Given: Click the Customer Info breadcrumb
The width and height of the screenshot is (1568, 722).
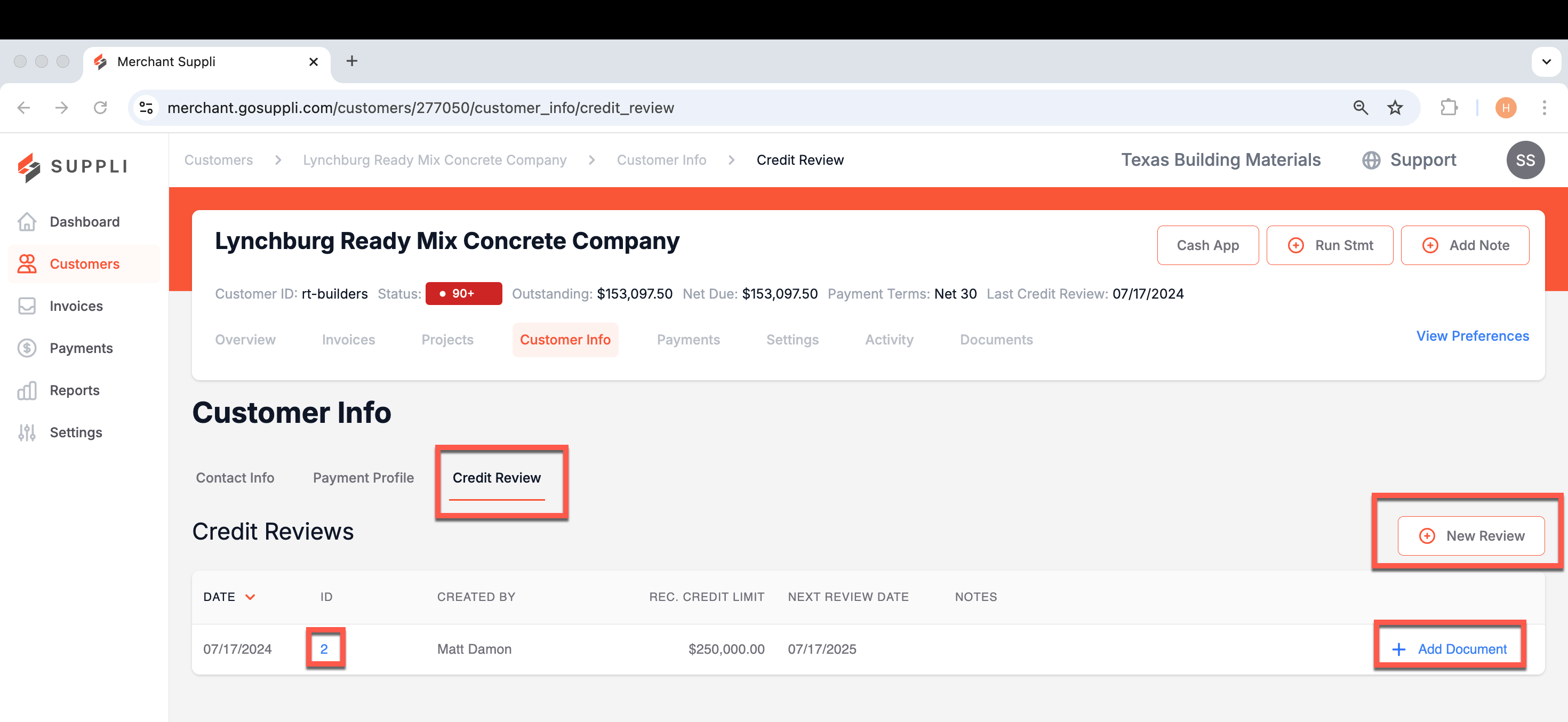Looking at the screenshot, I should click(x=662, y=160).
